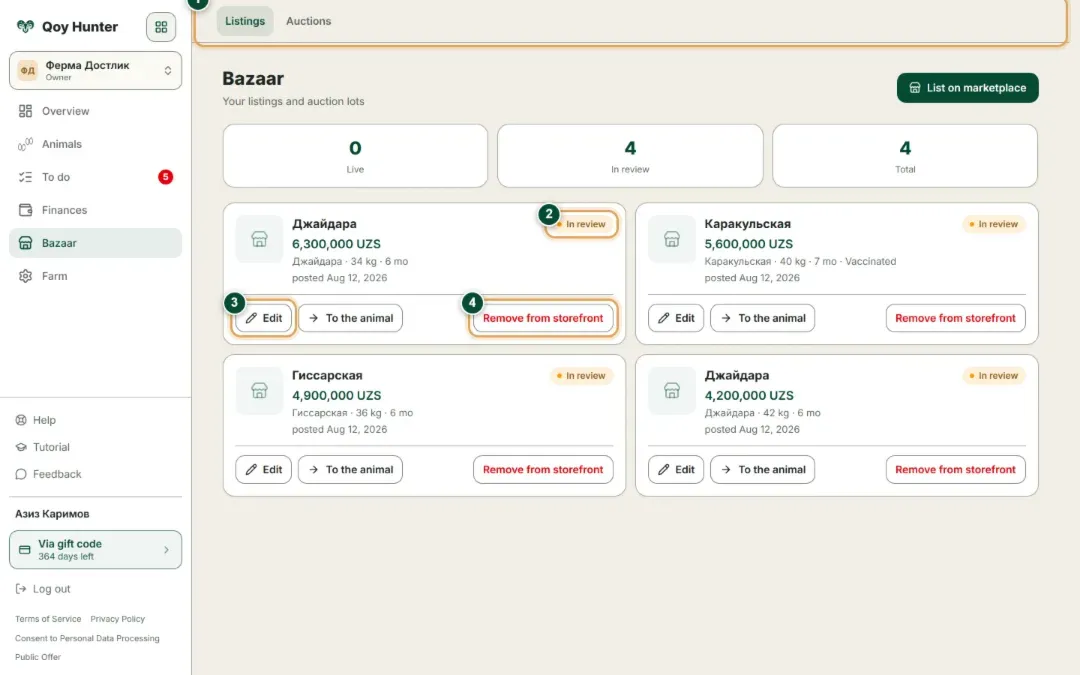The width and height of the screenshot is (1080, 675).
Task: Select Bazaar in the sidebar
Action: click(95, 243)
